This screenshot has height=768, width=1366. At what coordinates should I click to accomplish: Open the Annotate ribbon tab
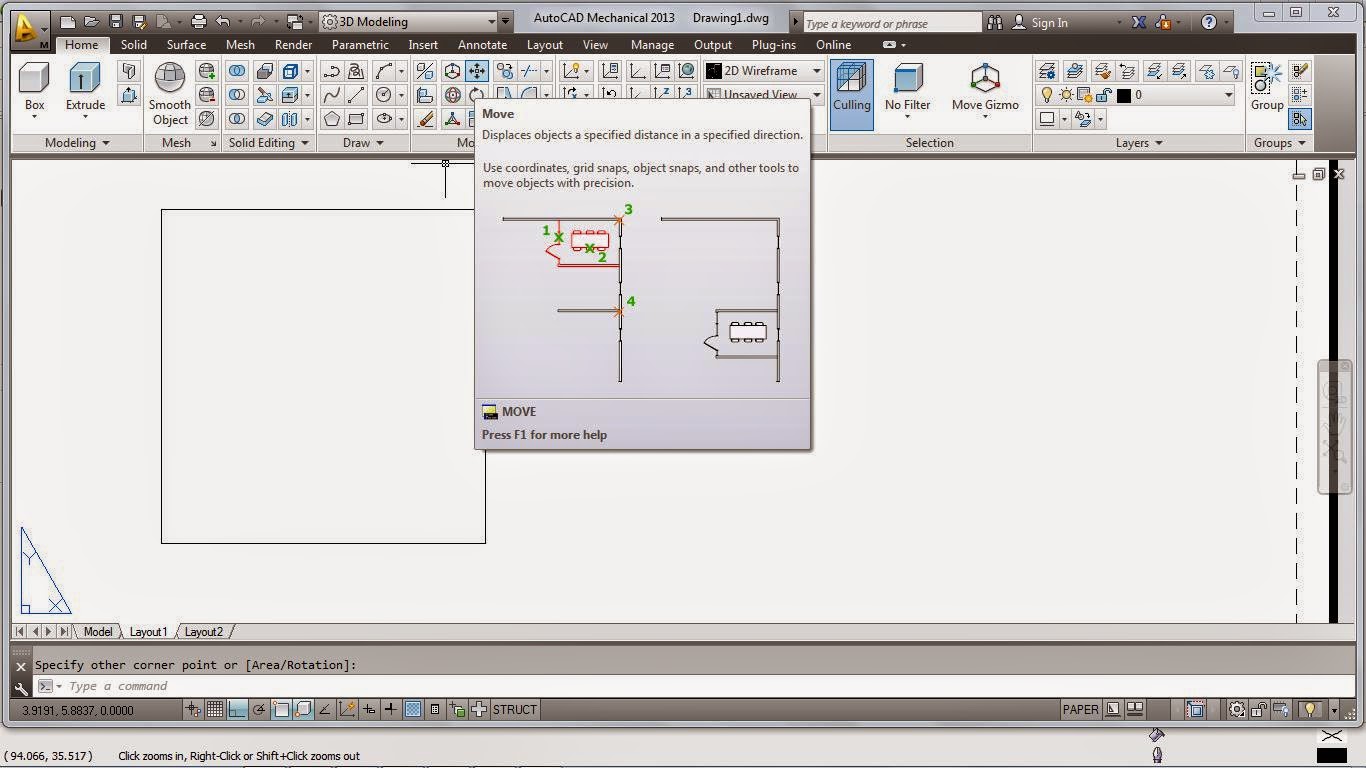click(482, 45)
